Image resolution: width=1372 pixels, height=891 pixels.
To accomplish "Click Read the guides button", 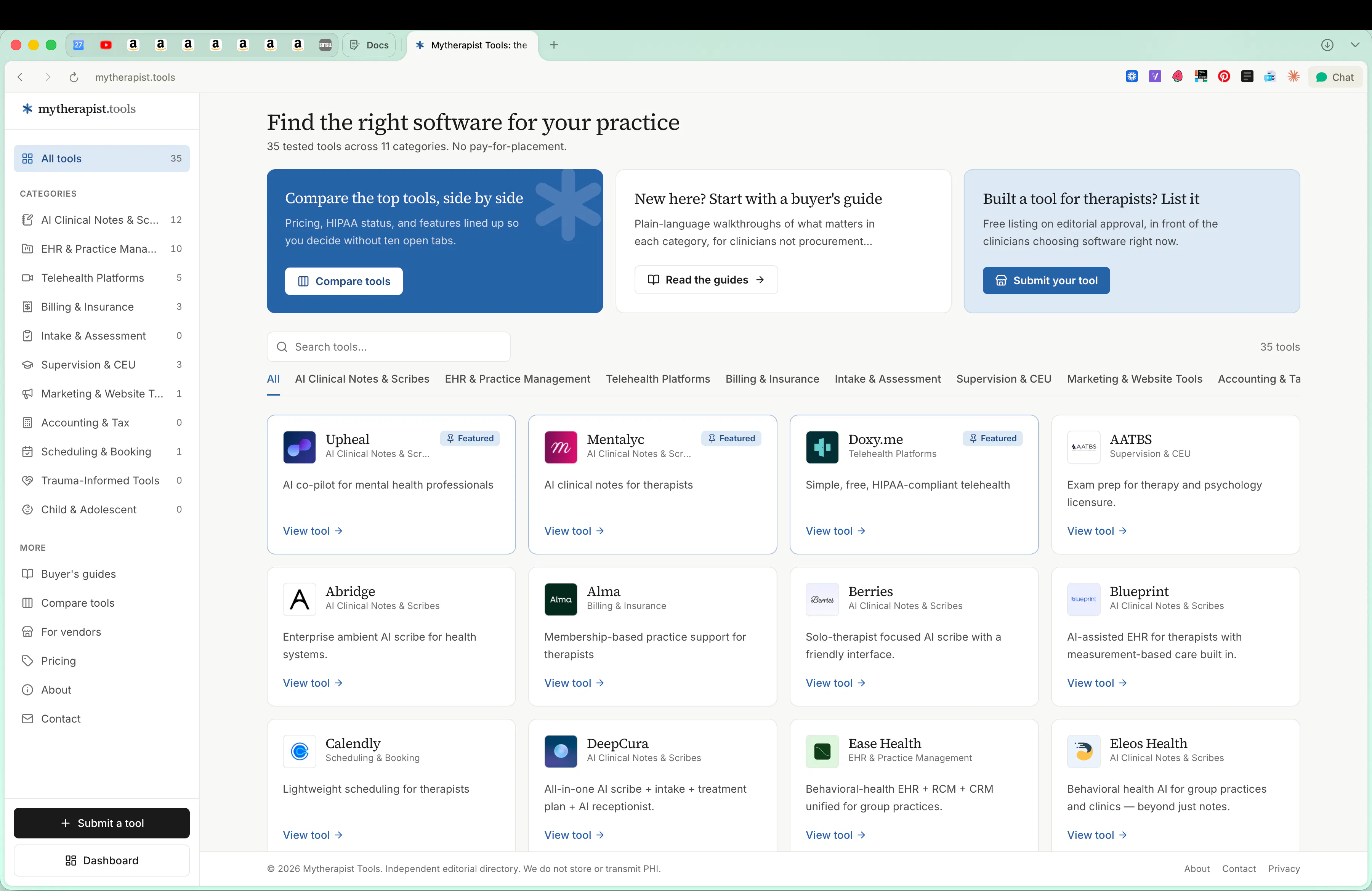I will point(706,279).
